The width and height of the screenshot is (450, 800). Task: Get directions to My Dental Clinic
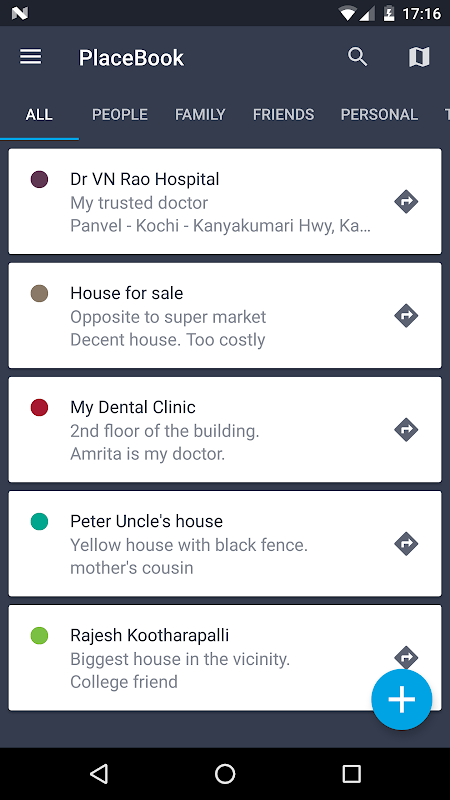(x=406, y=430)
